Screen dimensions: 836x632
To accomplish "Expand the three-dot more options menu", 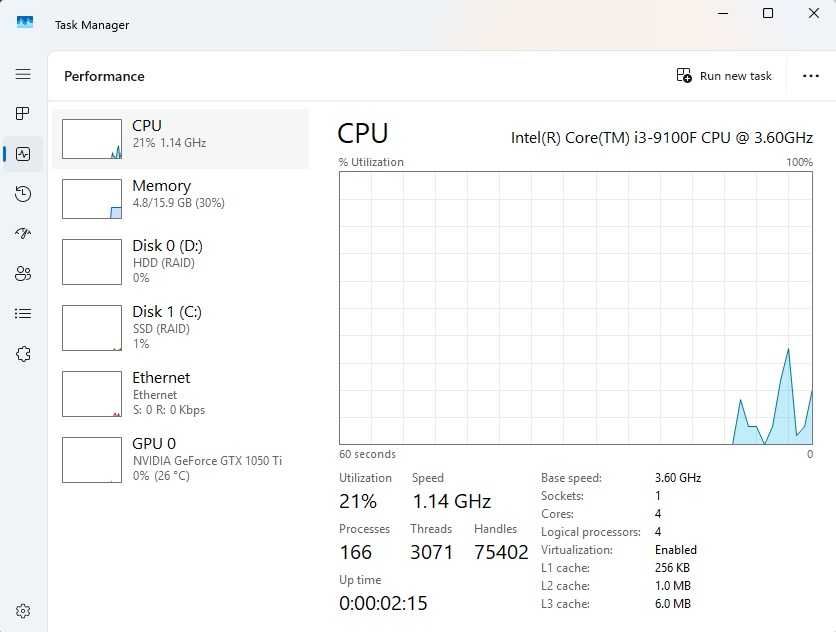I will (x=811, y=76).
